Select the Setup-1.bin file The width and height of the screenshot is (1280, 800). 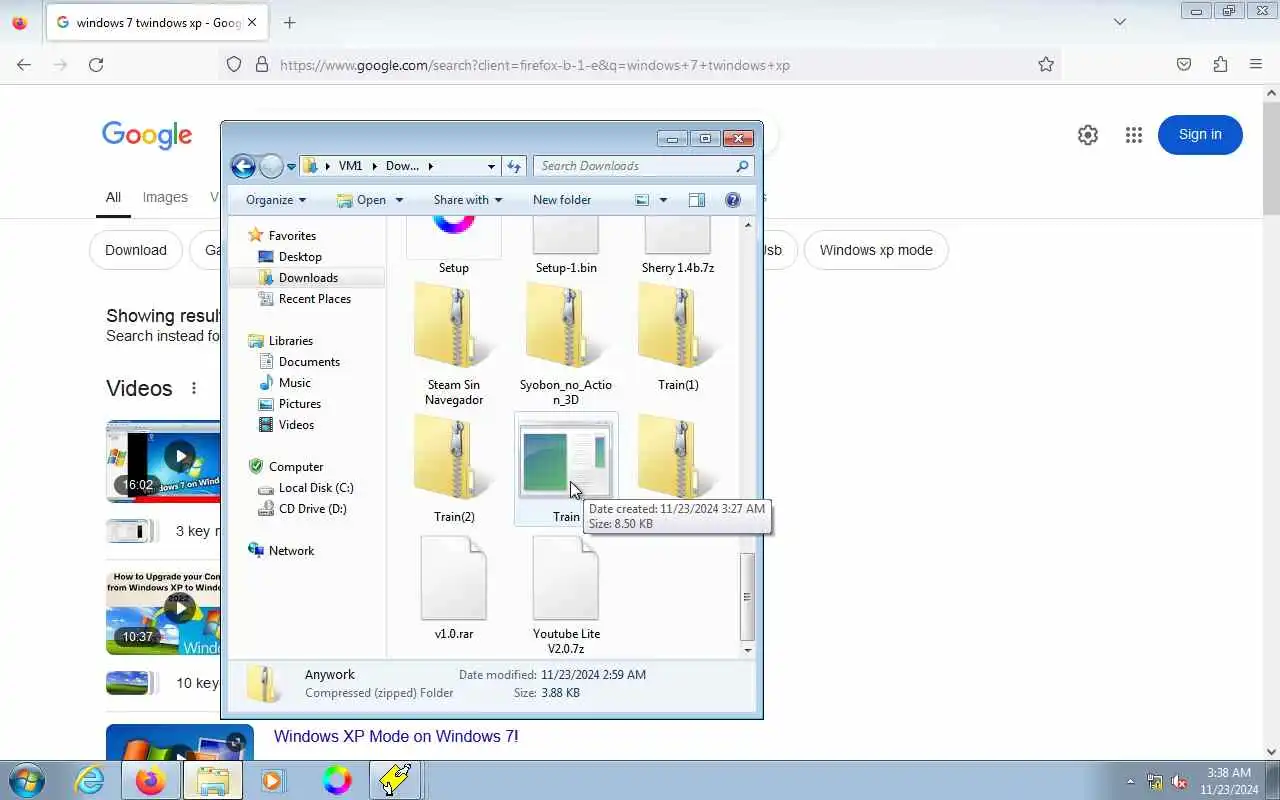click(x=566, y=244)
